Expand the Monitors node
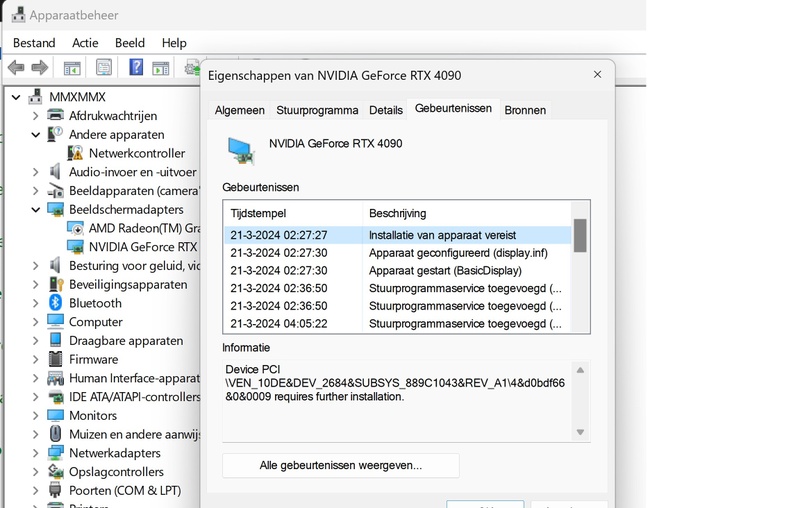This screenshot has height=508, width=800. click(35, 416)
